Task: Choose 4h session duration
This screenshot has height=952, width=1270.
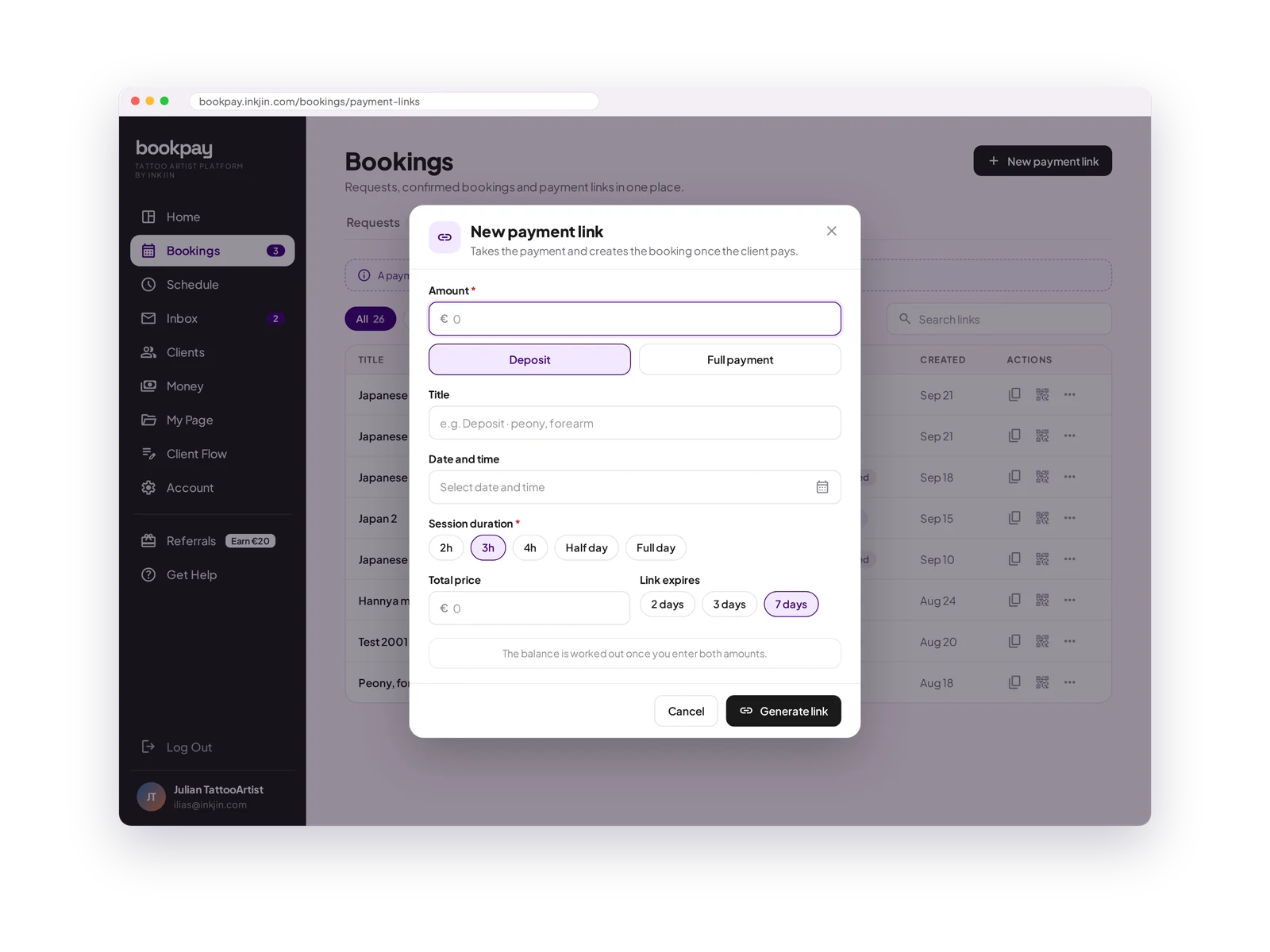Action: click(x=530, y=547)
